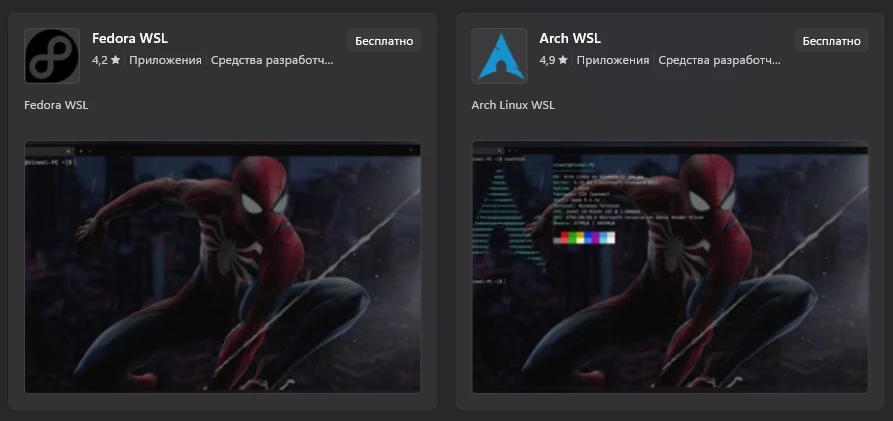Open the Arch WSL terminal screenshot
This screenshot has height=421, width=893.
(670, 267)
